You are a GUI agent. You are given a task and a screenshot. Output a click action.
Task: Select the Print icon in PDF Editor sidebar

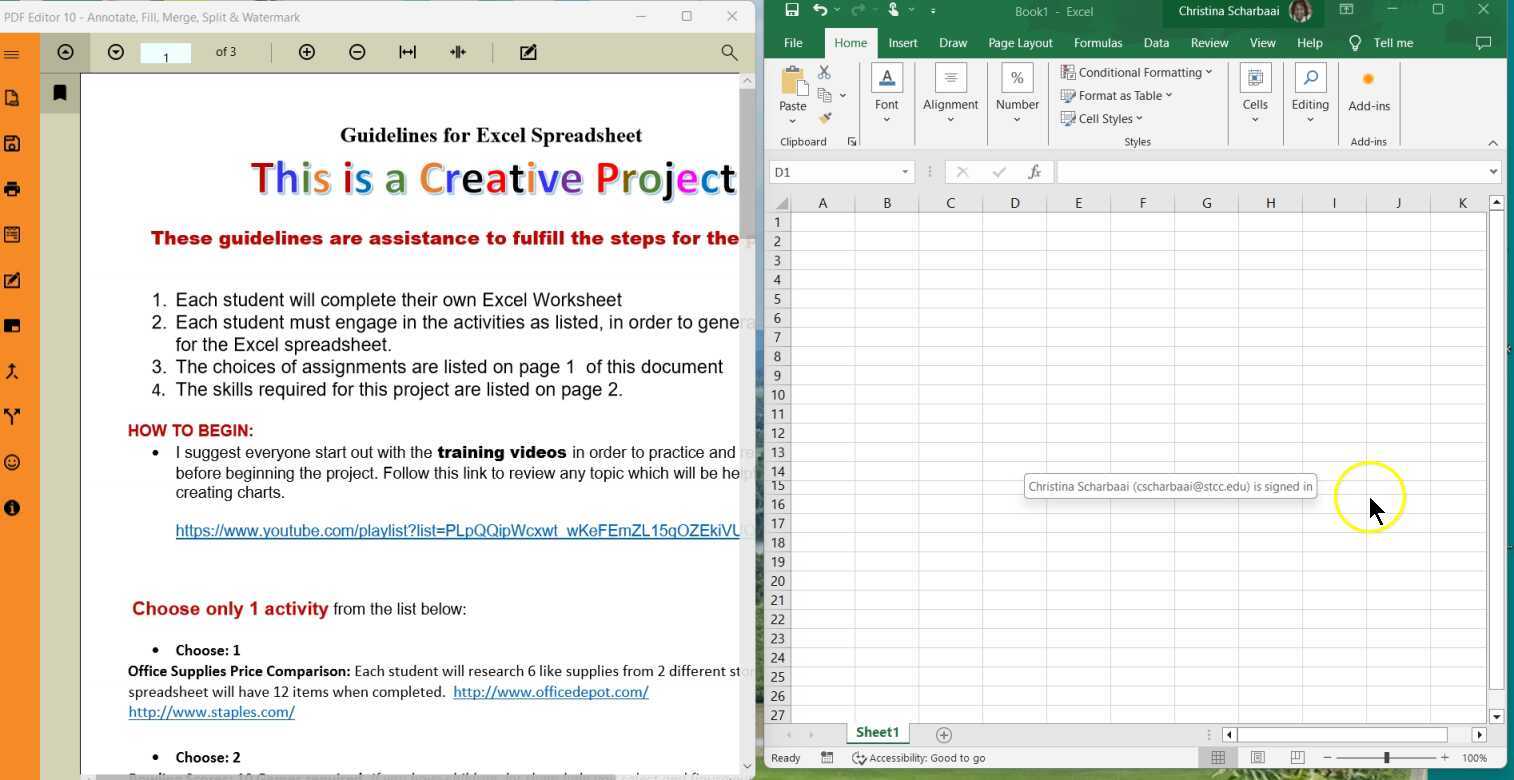[x=12, y=189]
